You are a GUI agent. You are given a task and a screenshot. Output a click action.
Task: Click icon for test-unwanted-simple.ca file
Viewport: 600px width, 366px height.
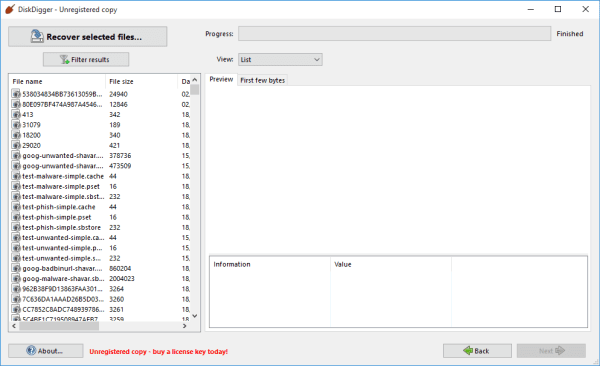coord(16,238)
